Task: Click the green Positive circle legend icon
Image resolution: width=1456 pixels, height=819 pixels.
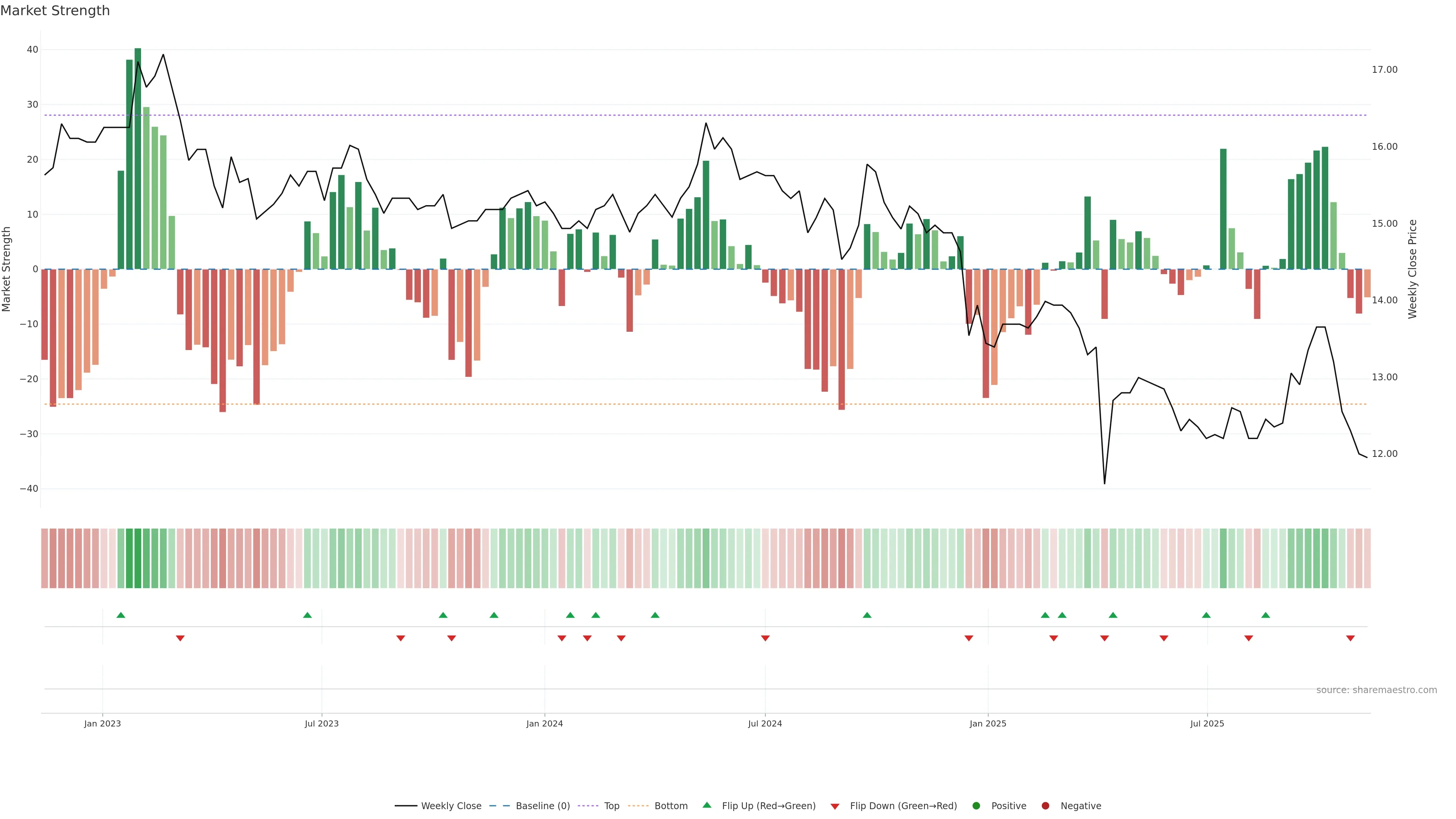Action: 976,806
